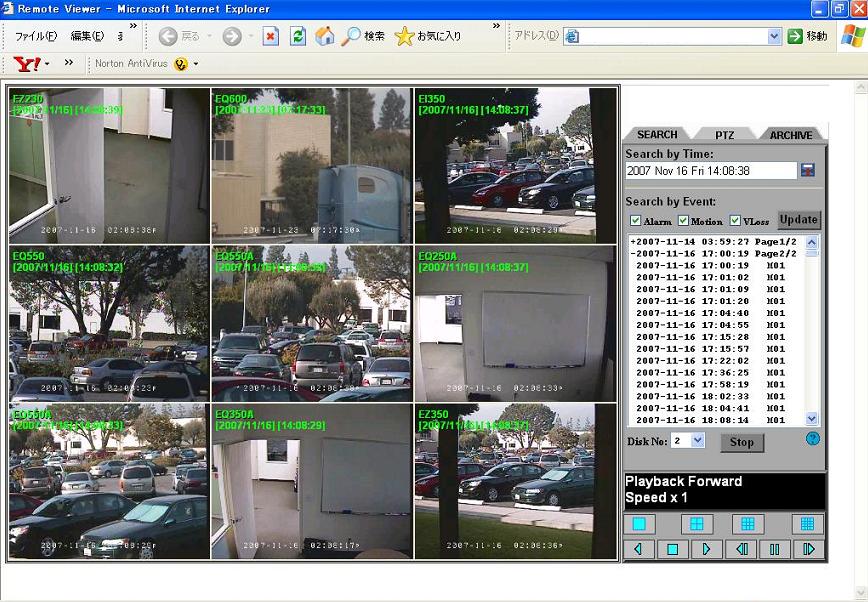This screenshot has width=868, height=602.
Task: Toggle the Alarm event checkbox
Action: [x=636, y=220]
